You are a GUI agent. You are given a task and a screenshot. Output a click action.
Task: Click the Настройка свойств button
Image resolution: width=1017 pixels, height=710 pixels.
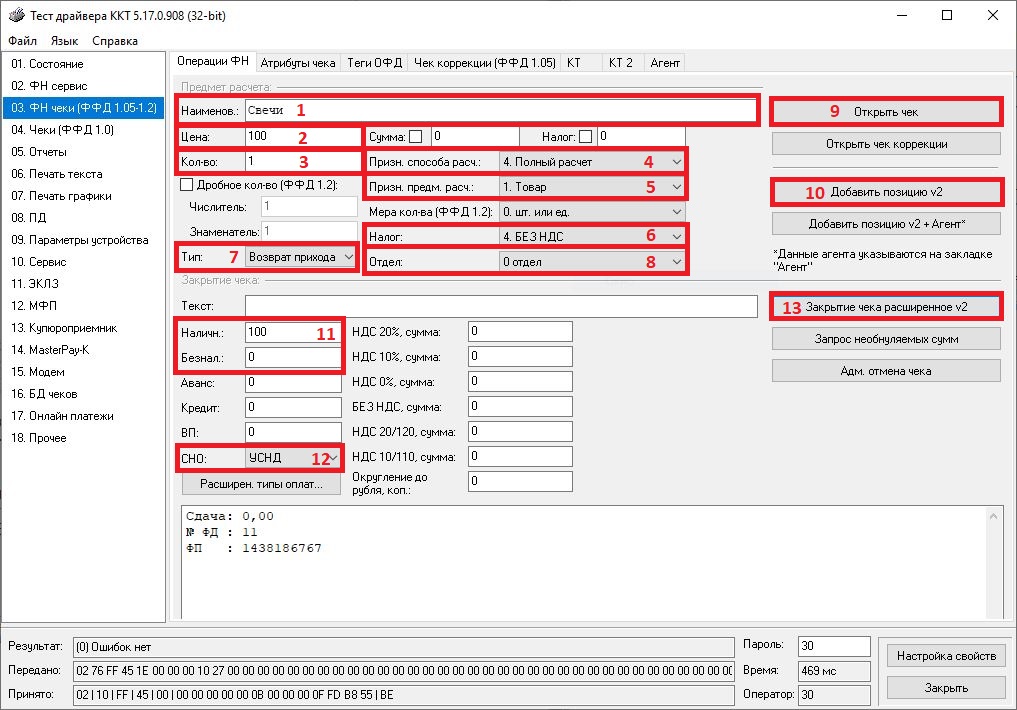tap(946, 656)
